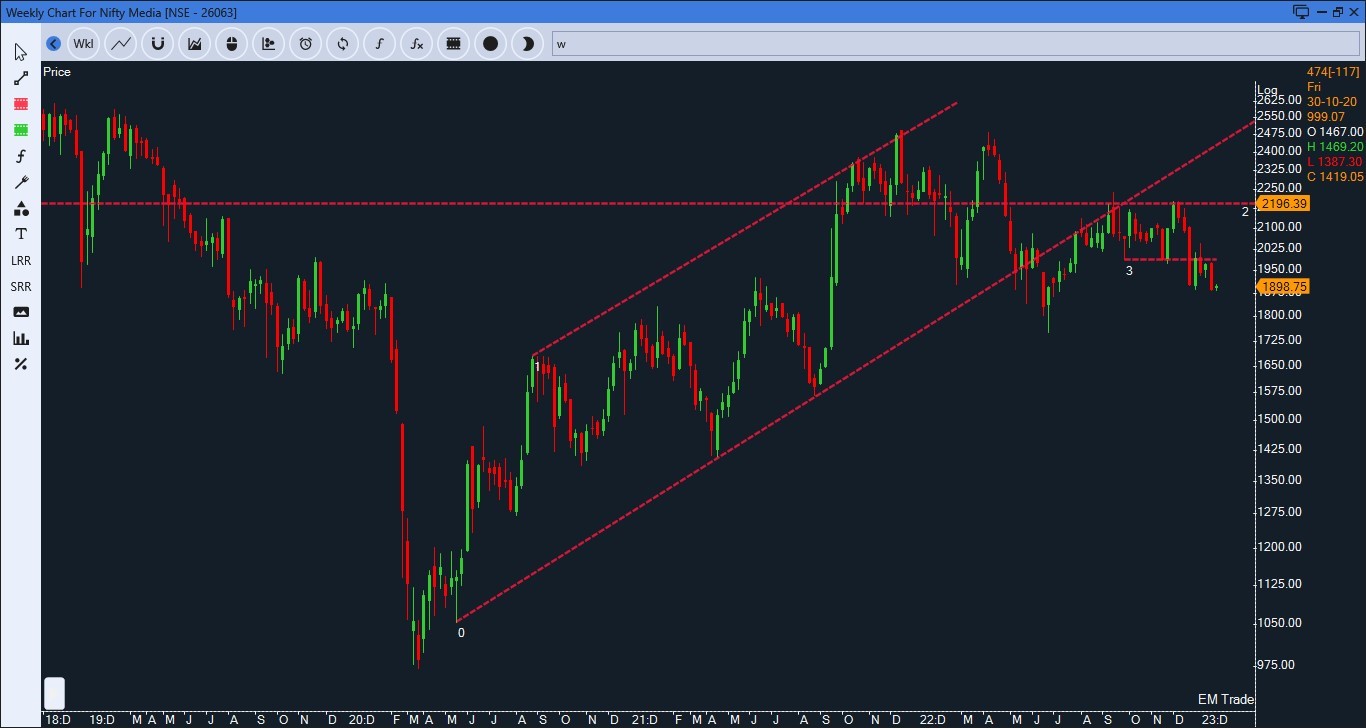Pick the green rectangle zone tool

click(x=20, y=130)
